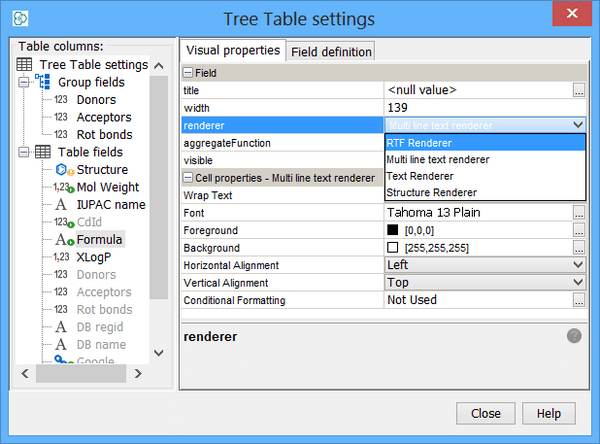
Task: Click the Table fields grid icon
Action: point(44,152)
